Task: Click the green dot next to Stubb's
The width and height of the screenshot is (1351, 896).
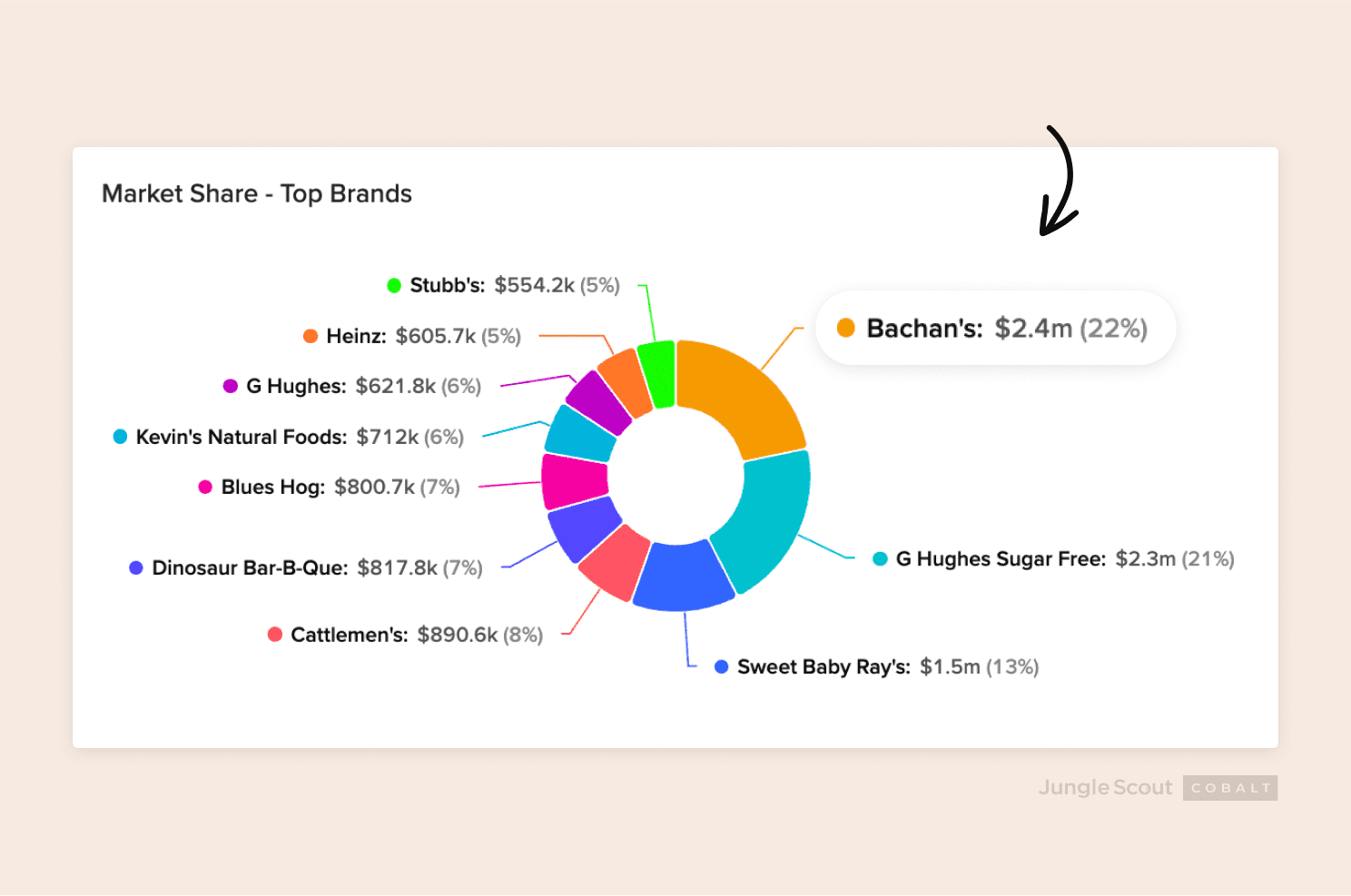Action: tap(394, 285)
